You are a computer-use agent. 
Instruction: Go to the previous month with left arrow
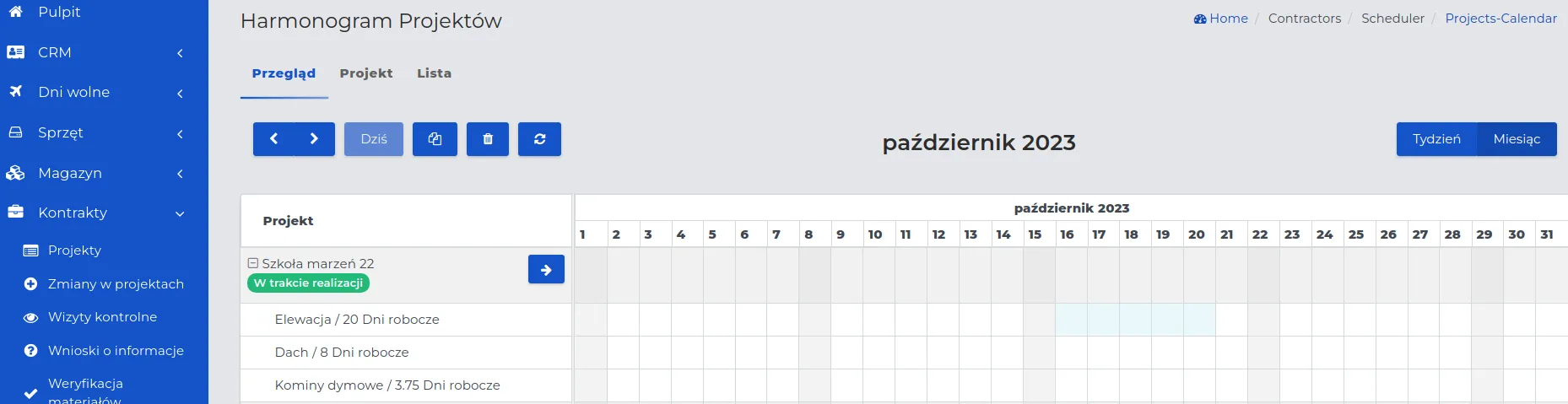(273, 139)
